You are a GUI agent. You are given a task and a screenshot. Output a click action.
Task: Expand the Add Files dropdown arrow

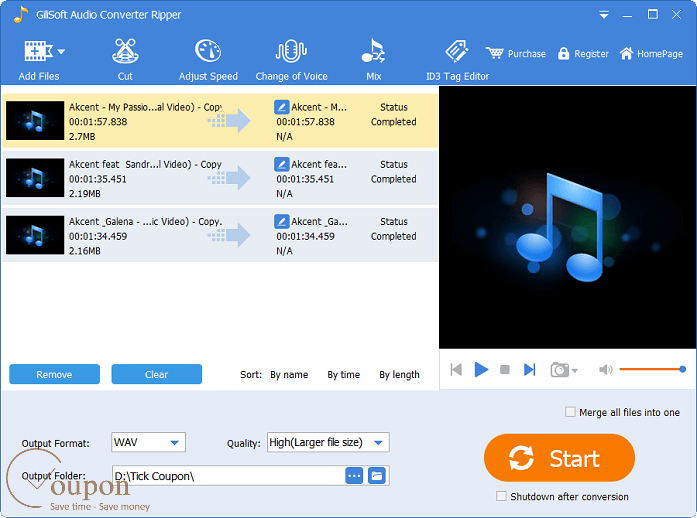click(x=61, y=52)
